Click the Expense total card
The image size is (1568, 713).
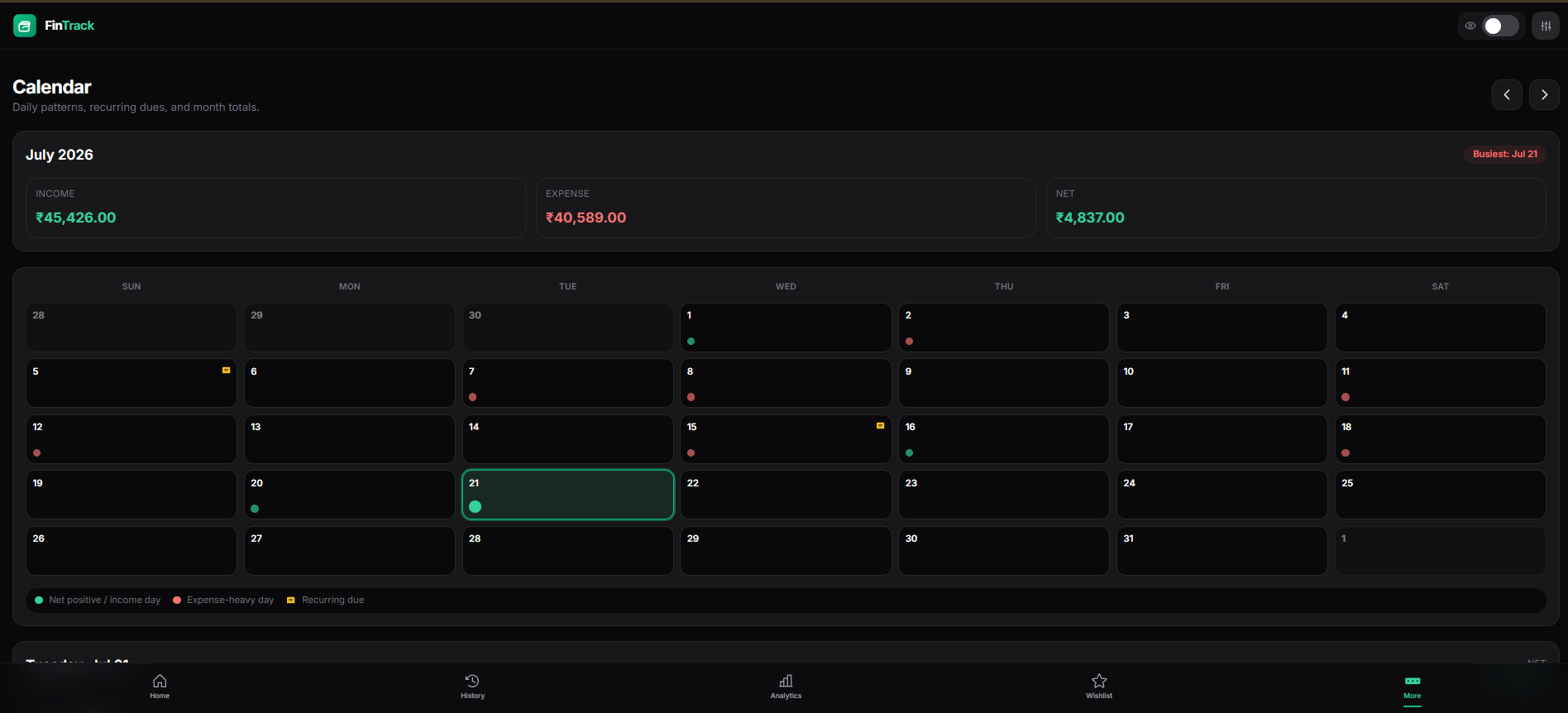[786, 208]
